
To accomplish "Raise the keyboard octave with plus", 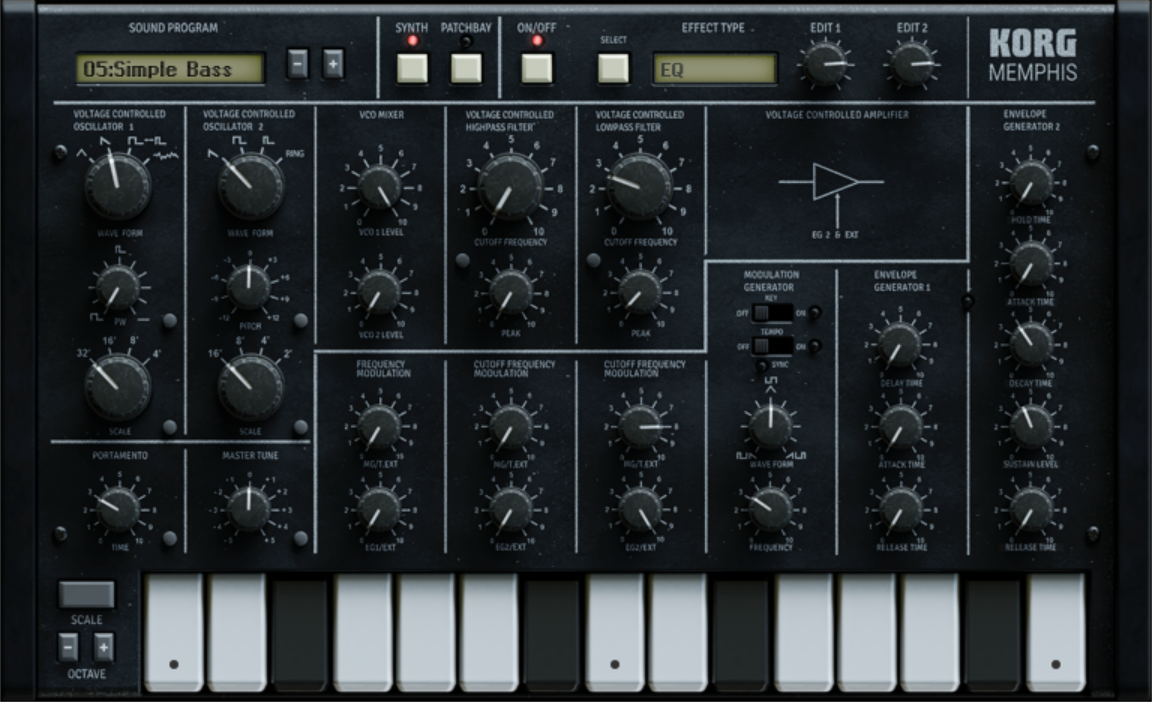I will coord(104,647).
